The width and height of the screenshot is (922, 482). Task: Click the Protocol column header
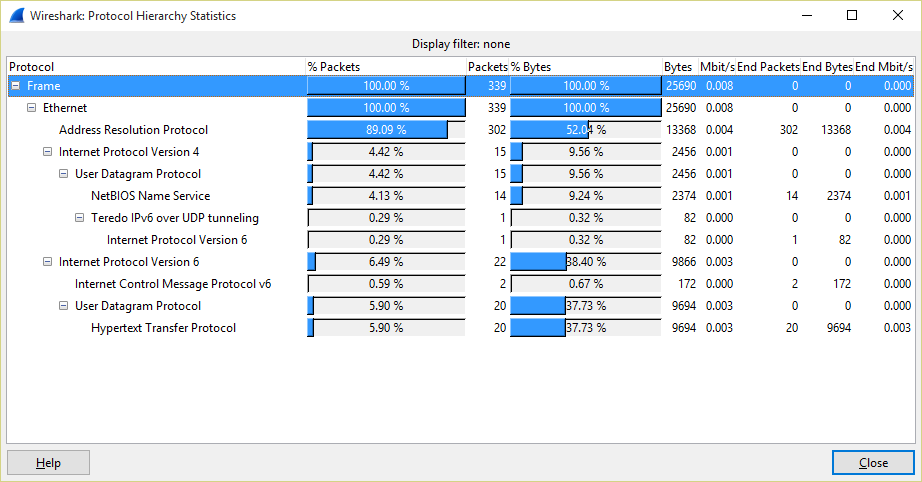tap(32, 66)
